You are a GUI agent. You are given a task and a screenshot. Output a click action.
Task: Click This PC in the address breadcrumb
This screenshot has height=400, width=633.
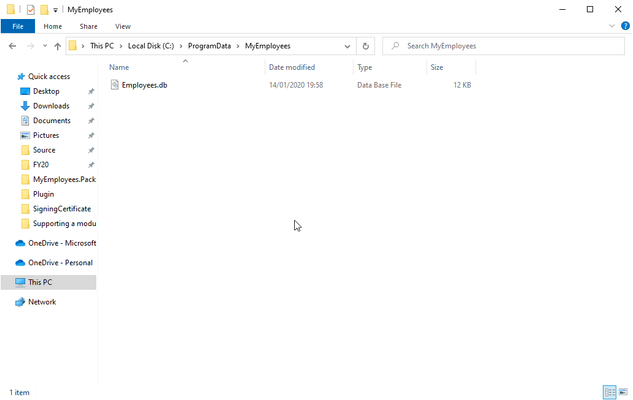[x=102, y=46]
